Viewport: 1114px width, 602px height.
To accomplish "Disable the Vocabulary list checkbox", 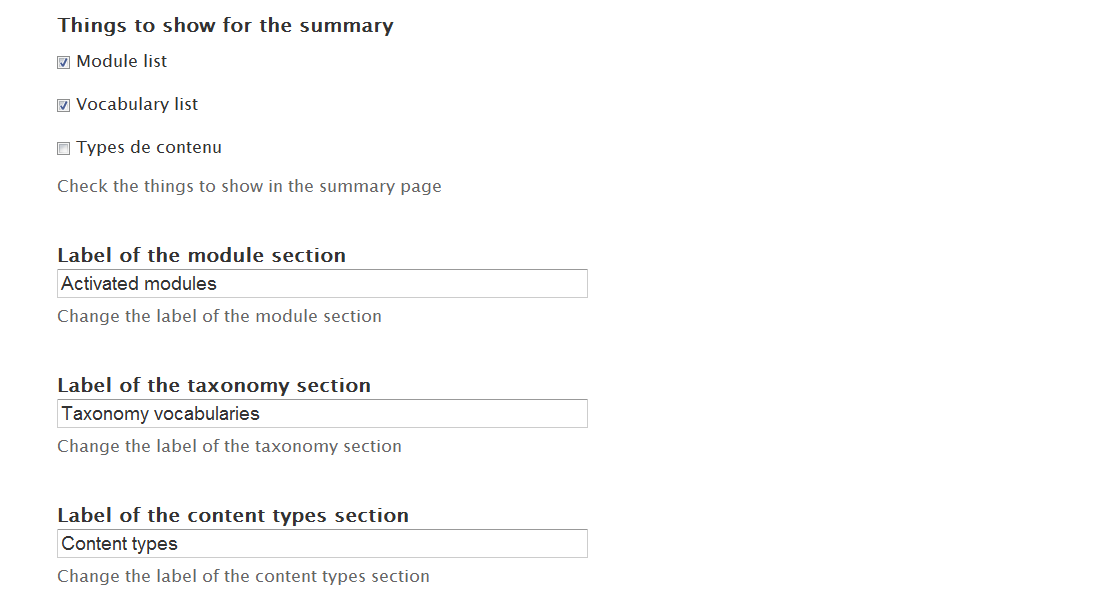I will pos(63,105).
